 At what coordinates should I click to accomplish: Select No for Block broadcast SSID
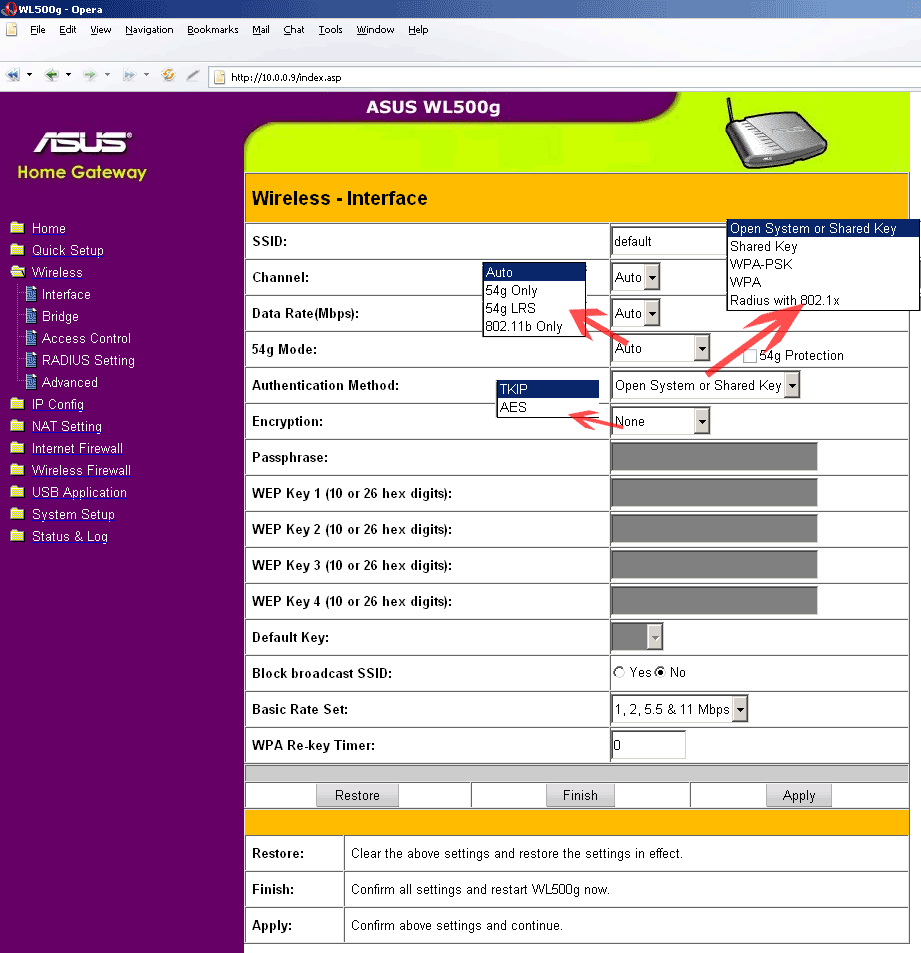coord(660,672)
